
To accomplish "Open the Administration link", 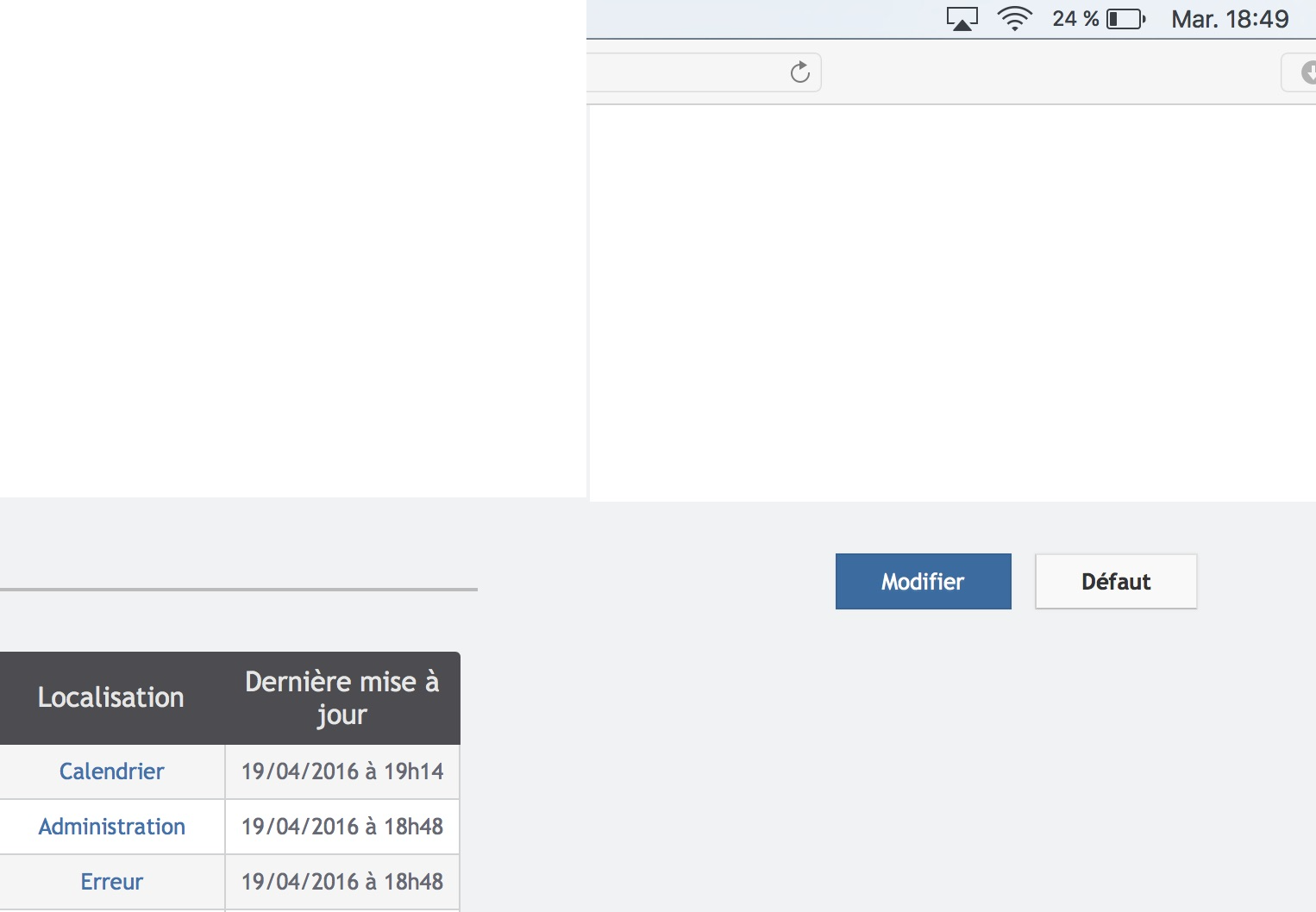I will click(111, 827).
